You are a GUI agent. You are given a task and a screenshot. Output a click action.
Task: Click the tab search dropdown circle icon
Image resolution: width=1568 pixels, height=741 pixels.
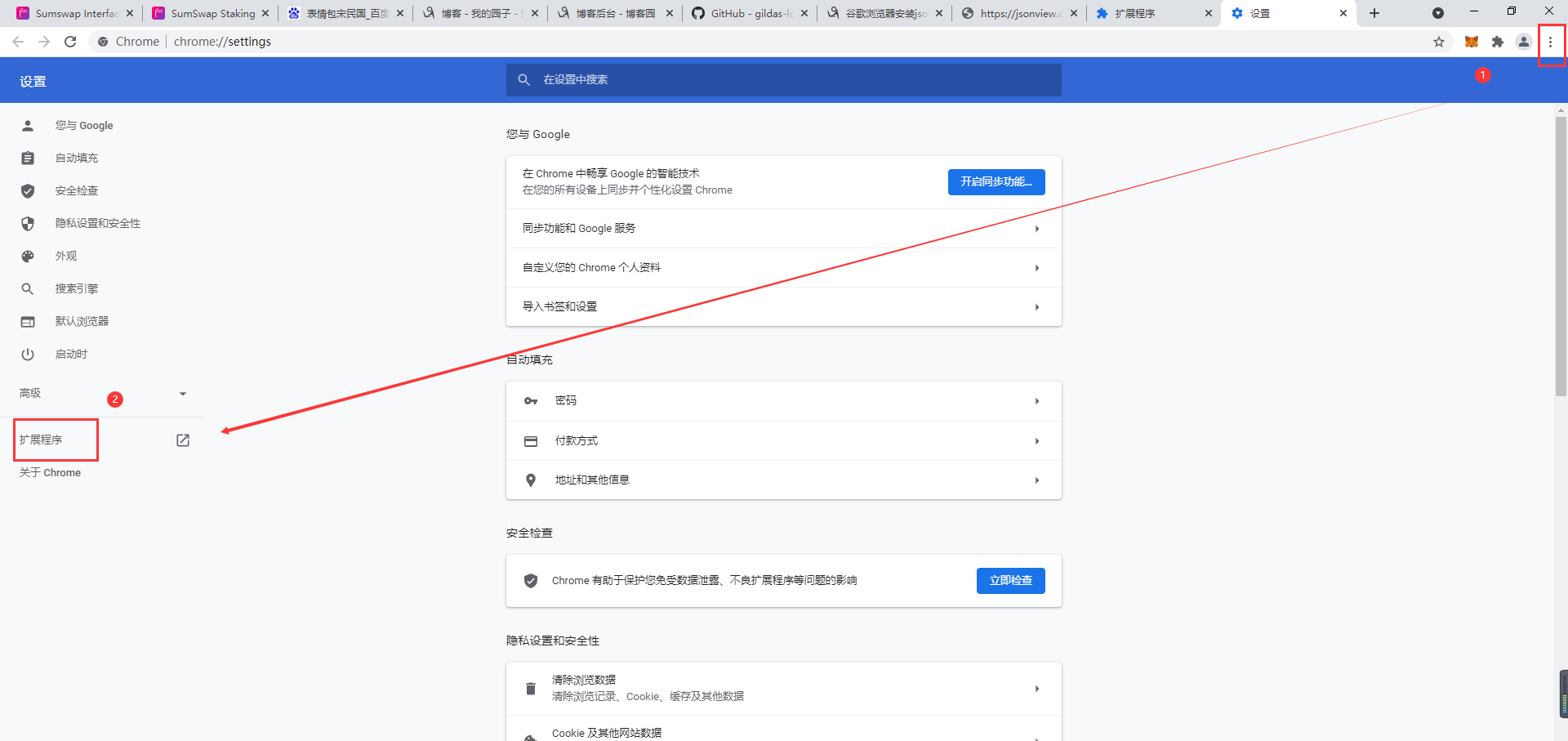[x=1438, y=13]
